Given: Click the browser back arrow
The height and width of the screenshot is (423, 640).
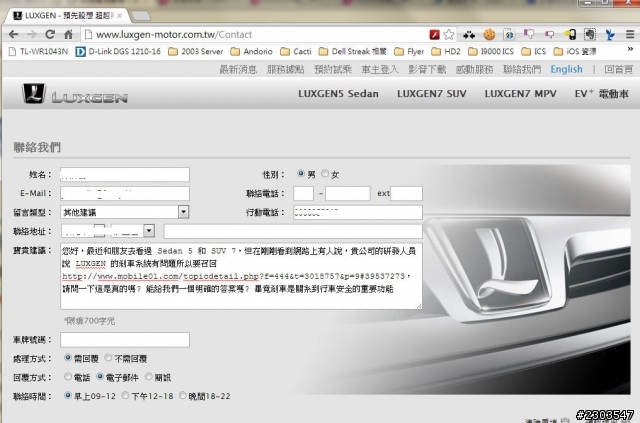Looking at the screenshot, I should (x=13, y=35).
